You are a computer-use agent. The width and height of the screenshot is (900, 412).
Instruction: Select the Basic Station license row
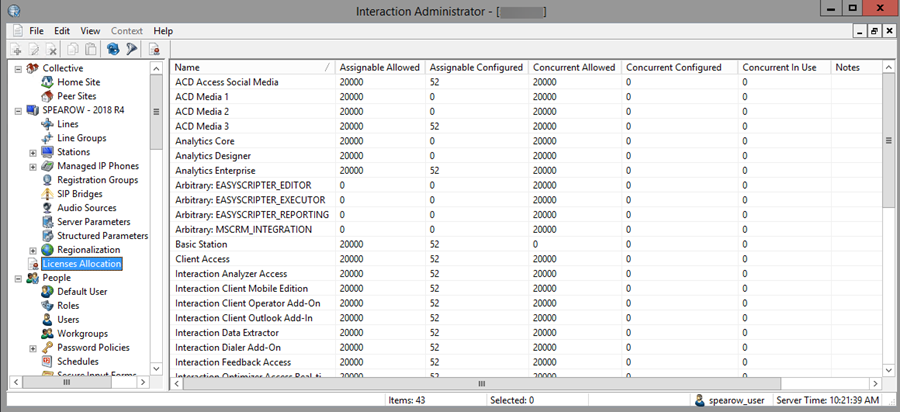tap(525, 244)
